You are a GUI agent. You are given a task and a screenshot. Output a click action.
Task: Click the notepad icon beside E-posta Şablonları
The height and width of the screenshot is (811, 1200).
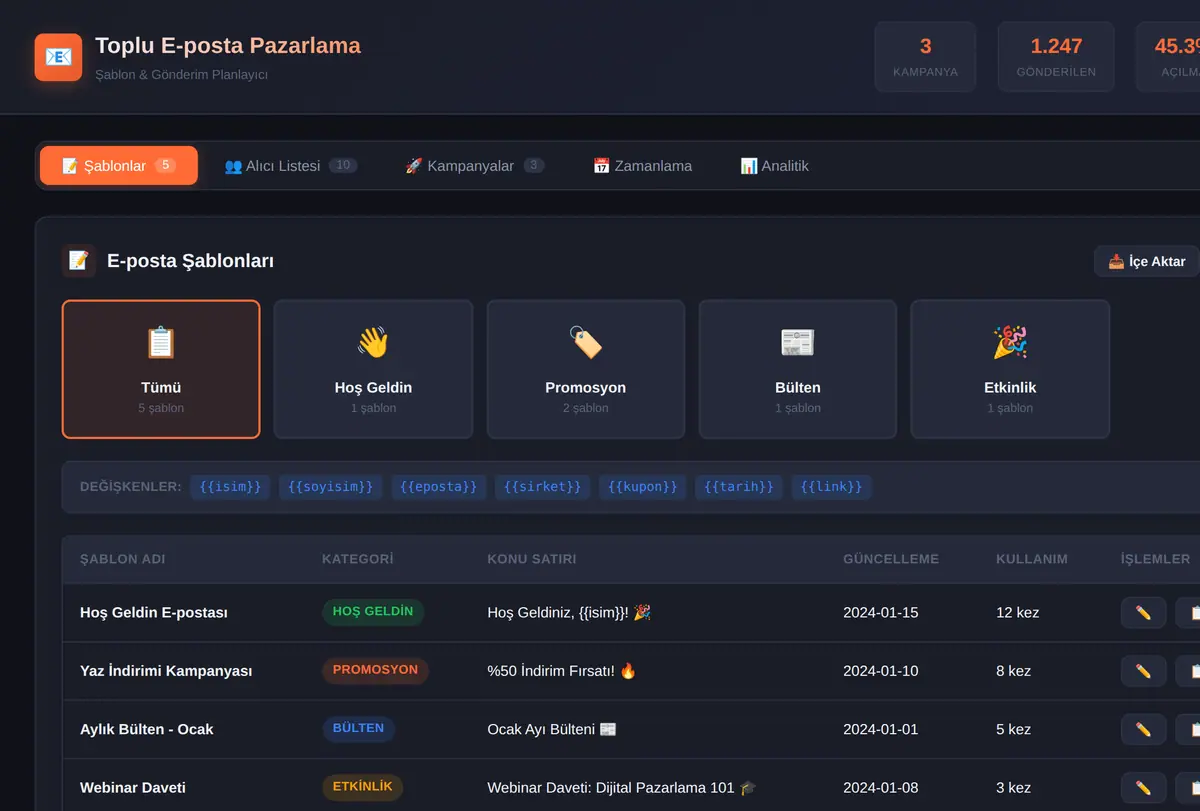click(78, 261)
